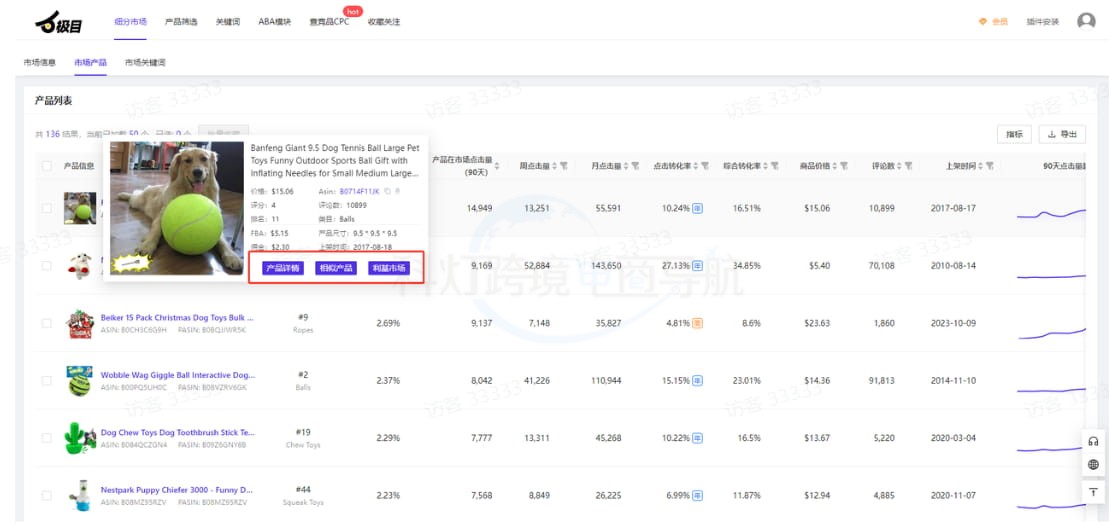The height and width of the screenshot is (528, 1109).
Task: Click the copy icon beside ASIN B0714F11JK
Action: pos(389,190)
